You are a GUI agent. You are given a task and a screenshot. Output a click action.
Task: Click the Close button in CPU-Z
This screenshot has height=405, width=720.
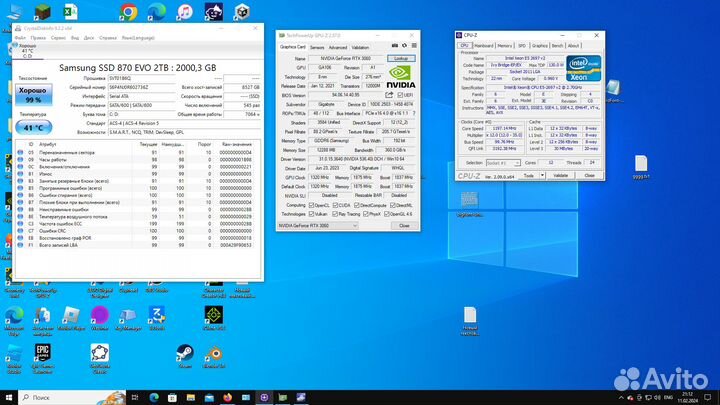[x=589, y=175]
